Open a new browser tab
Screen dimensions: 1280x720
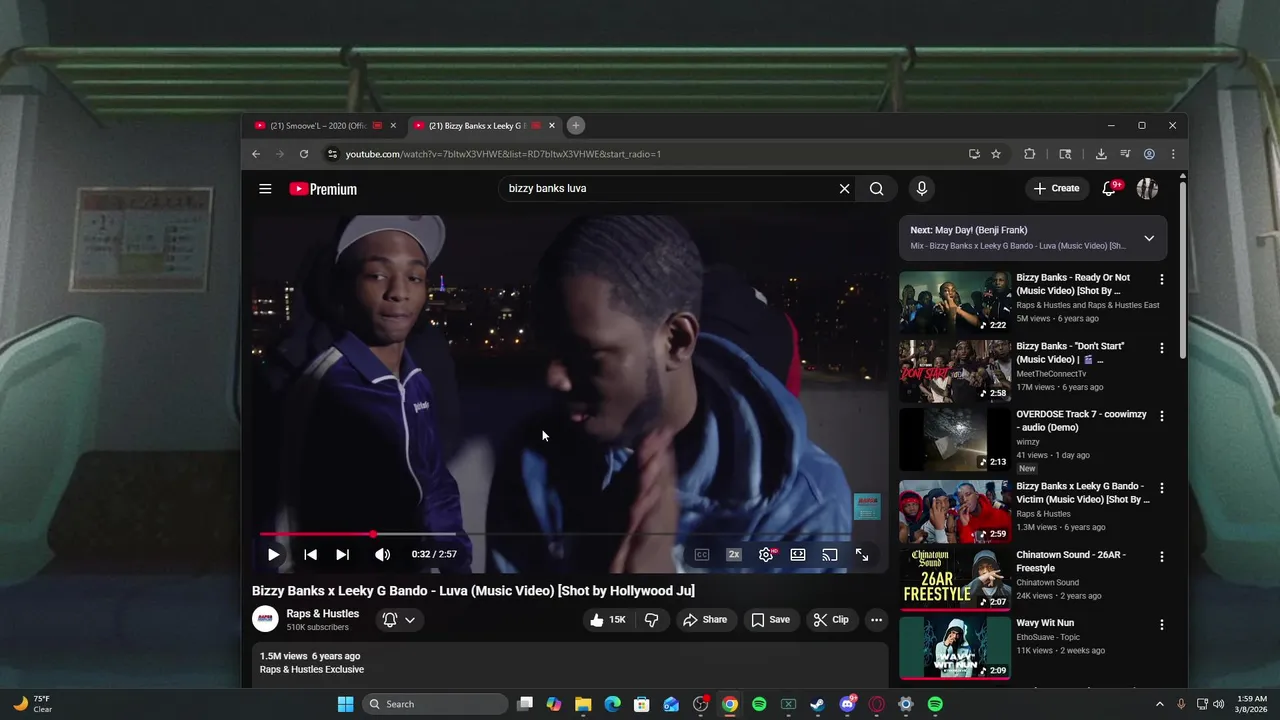576,125
